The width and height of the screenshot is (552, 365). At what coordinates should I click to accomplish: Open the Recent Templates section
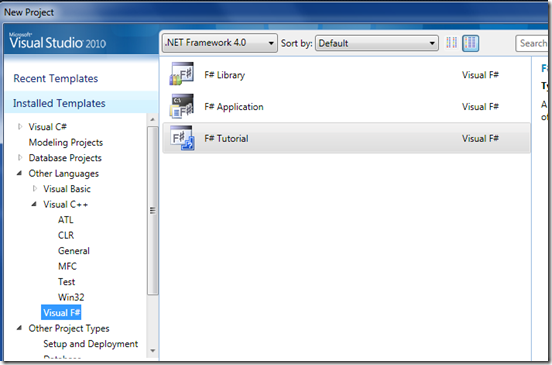[x=56, y=78]
